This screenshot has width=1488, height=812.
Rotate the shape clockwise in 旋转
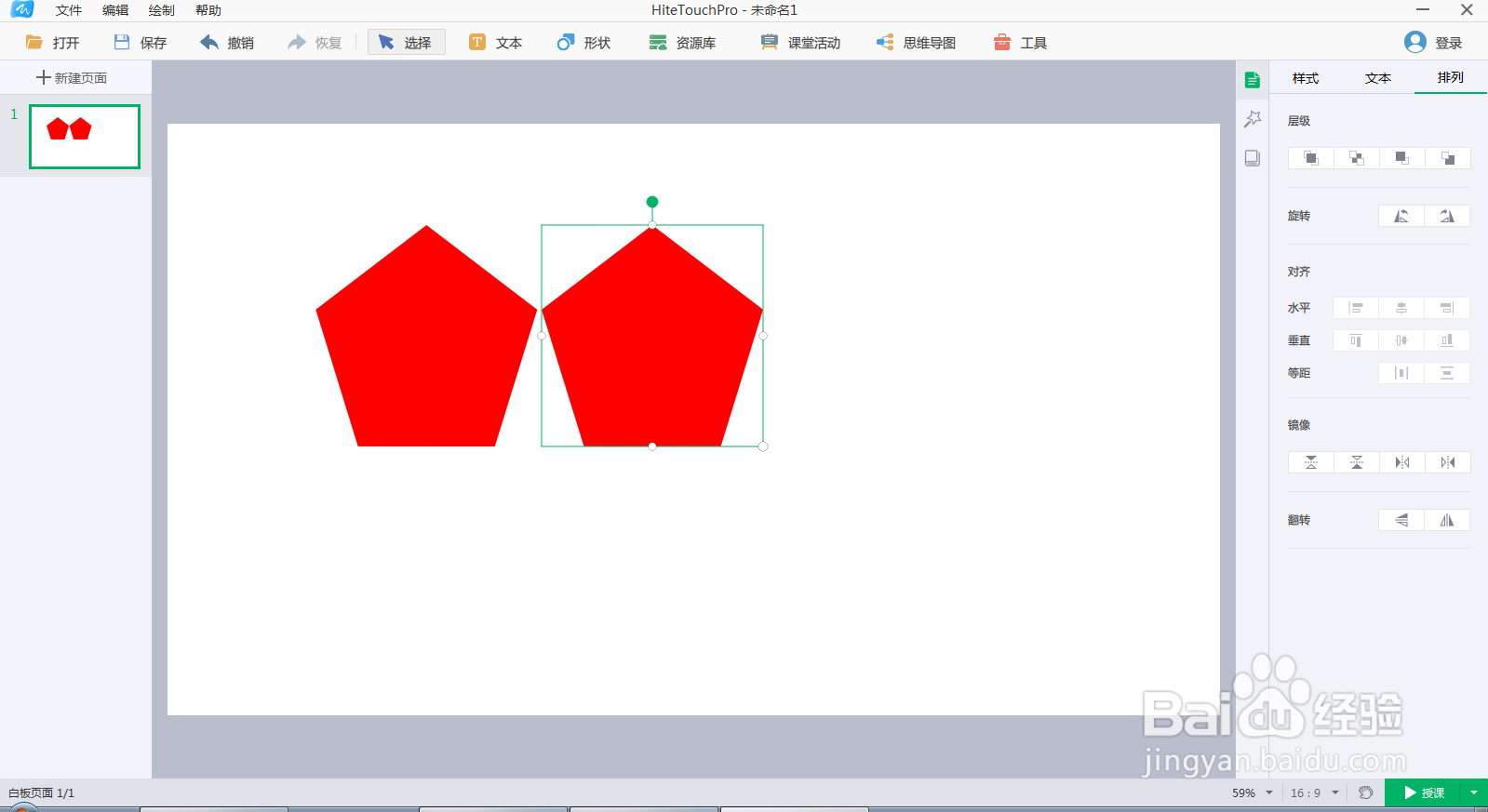click(x=1447, y=216)
